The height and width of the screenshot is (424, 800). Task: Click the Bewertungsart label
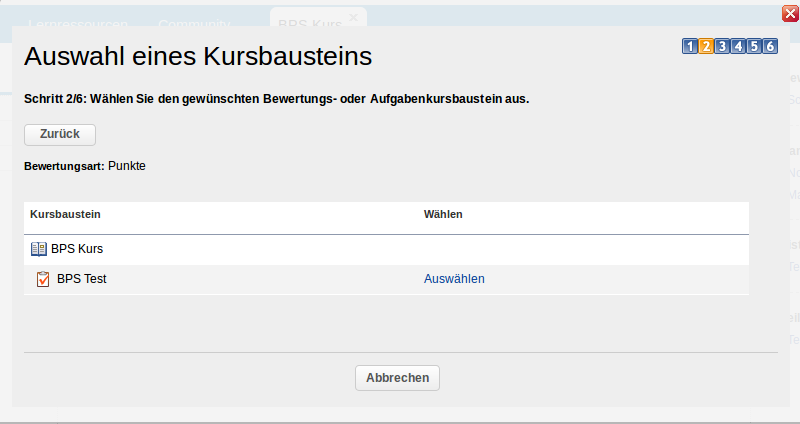coord(64,166)
